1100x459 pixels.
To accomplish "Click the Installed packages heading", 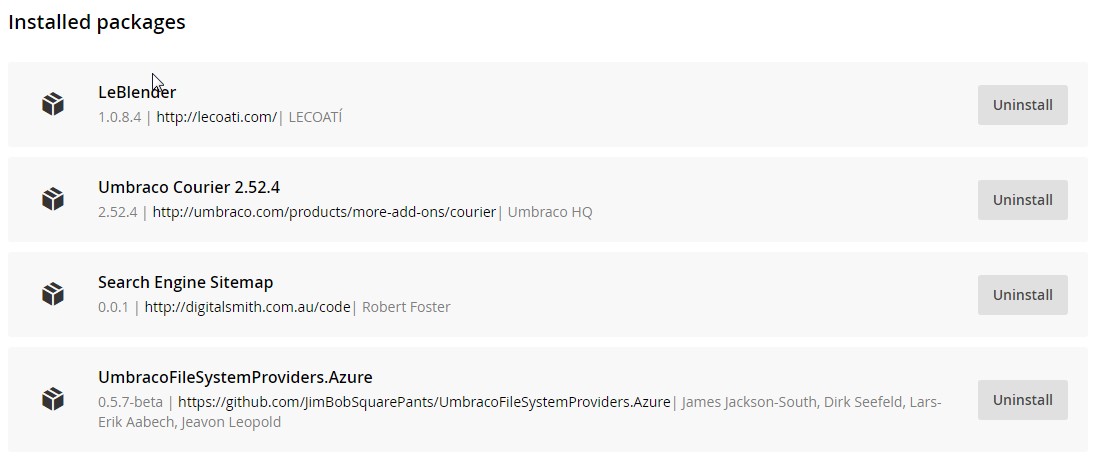I will click(97, 22).
